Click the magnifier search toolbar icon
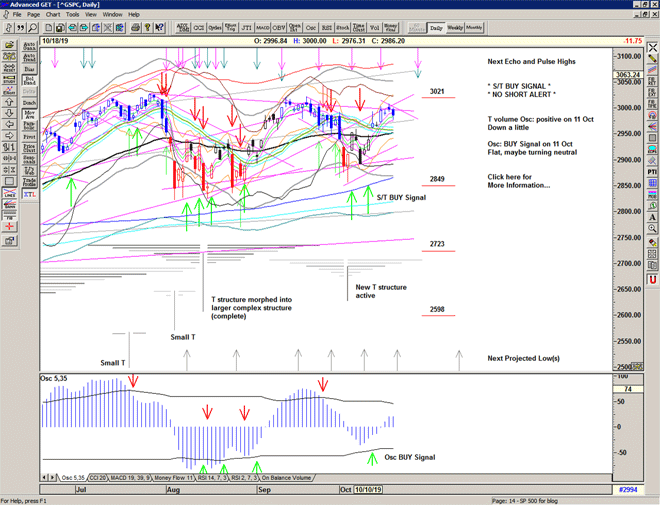The image size is (660, 505). [32, 28]
